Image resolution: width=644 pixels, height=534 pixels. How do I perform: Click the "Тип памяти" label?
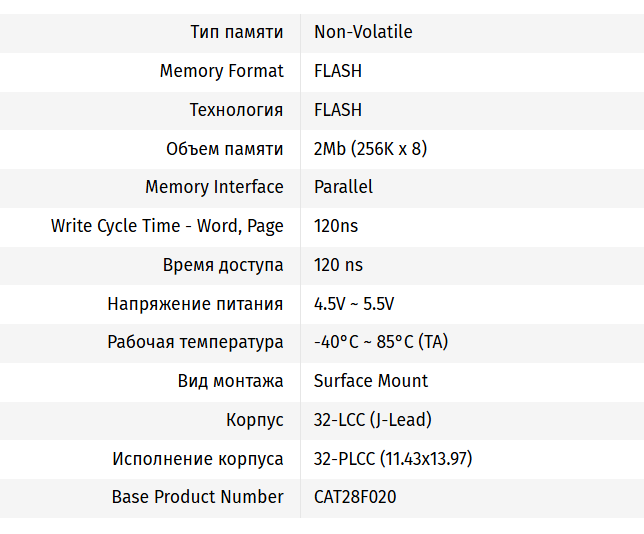pos(236,32)
